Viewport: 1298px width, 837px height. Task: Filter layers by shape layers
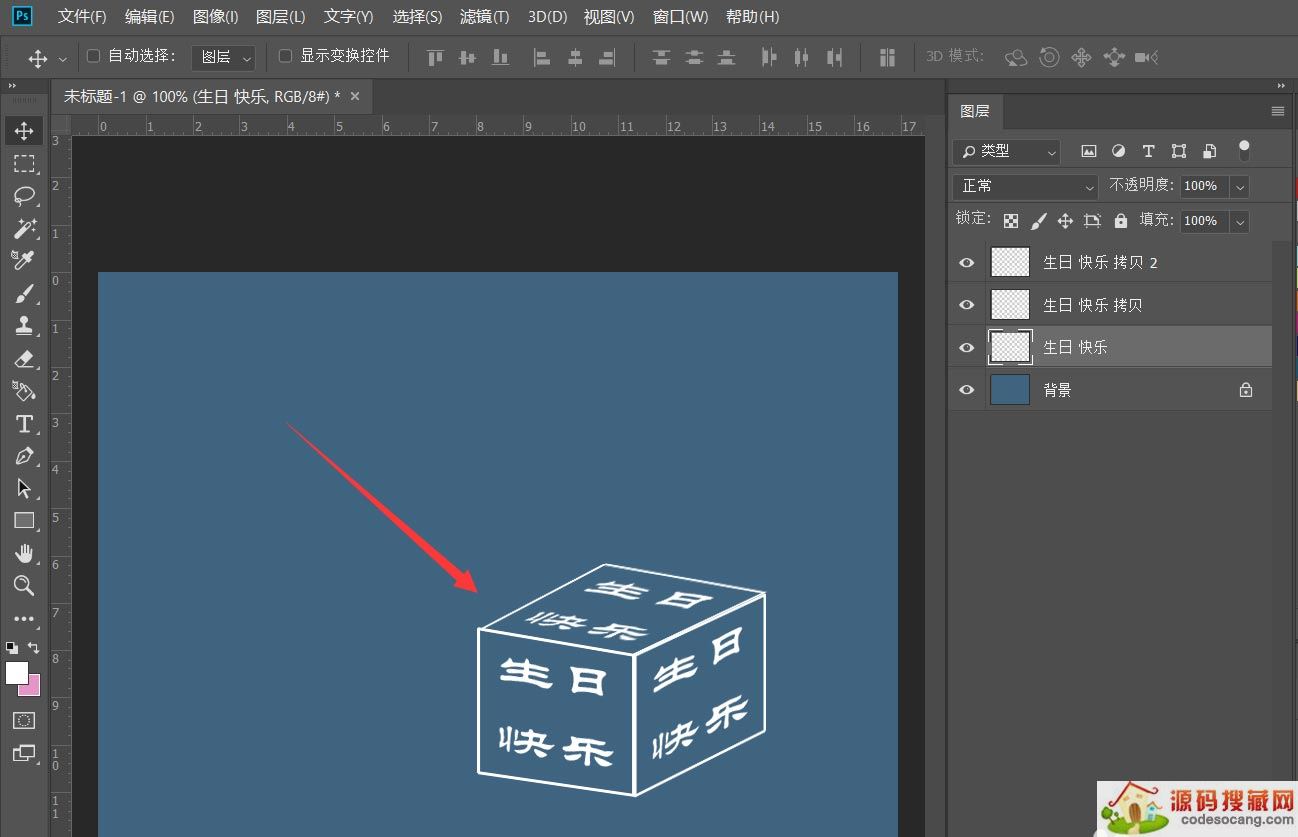coord(1179,151)
